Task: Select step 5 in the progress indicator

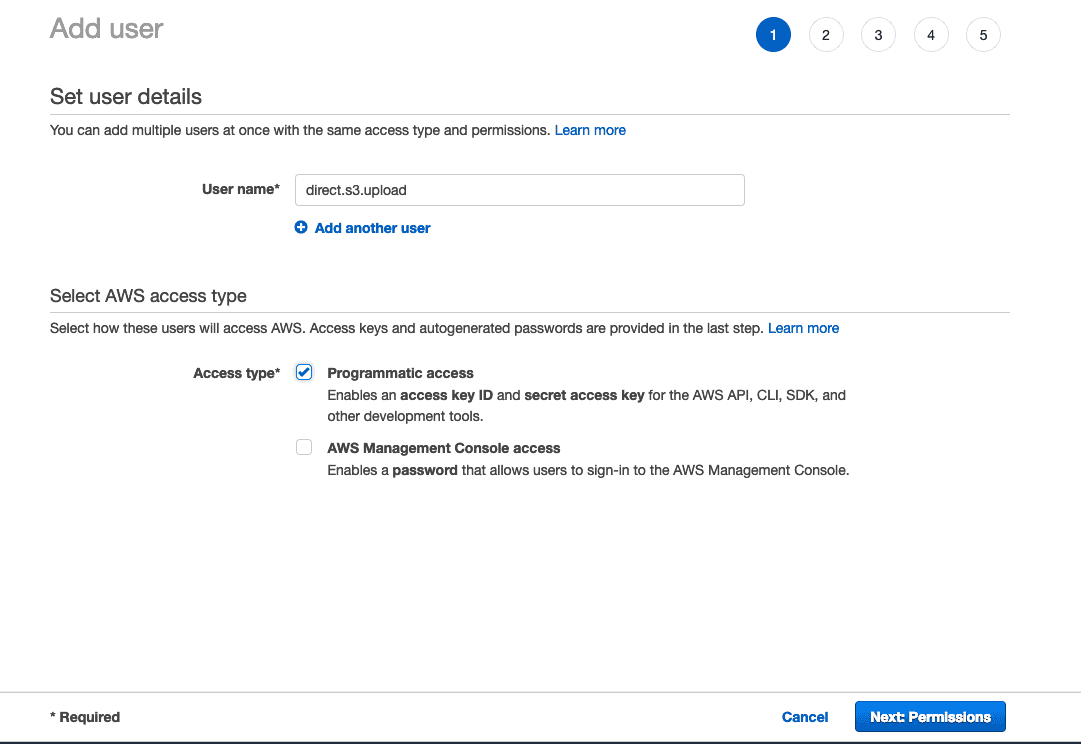Action: 983,35
